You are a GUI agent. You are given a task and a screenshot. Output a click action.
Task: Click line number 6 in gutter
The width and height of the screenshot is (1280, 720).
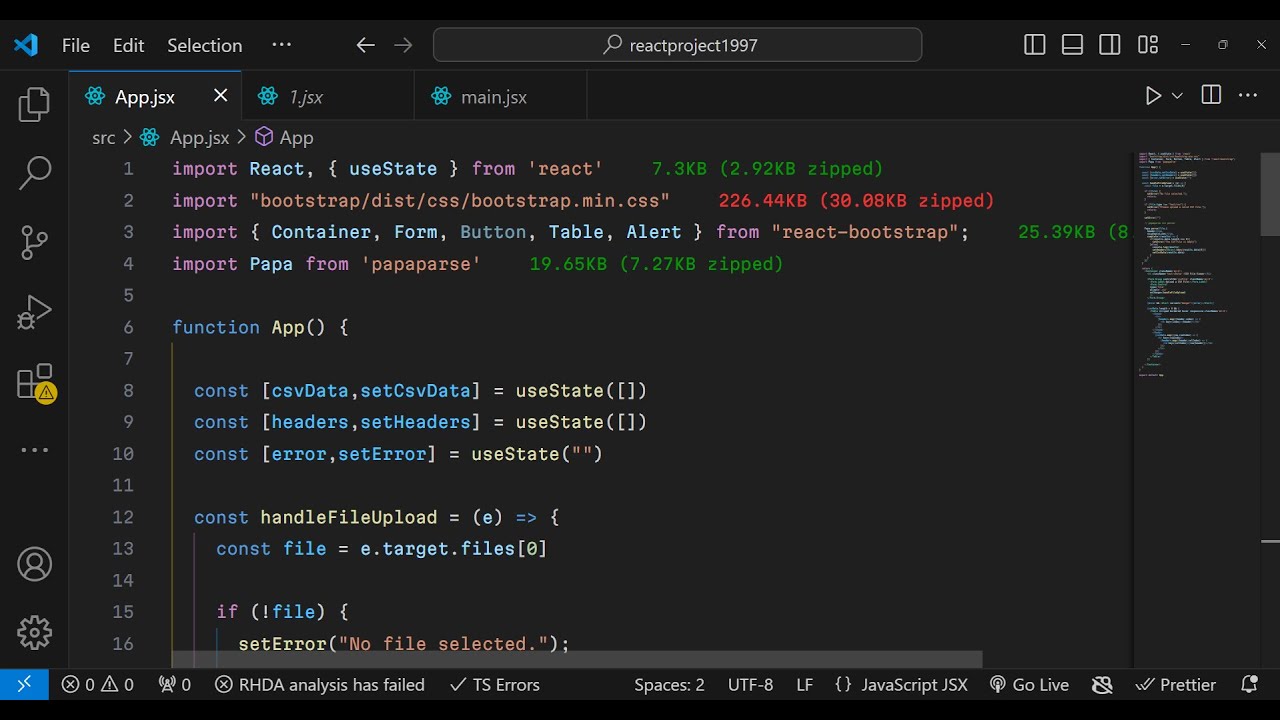pyautogui.click(x=128, y=327)
